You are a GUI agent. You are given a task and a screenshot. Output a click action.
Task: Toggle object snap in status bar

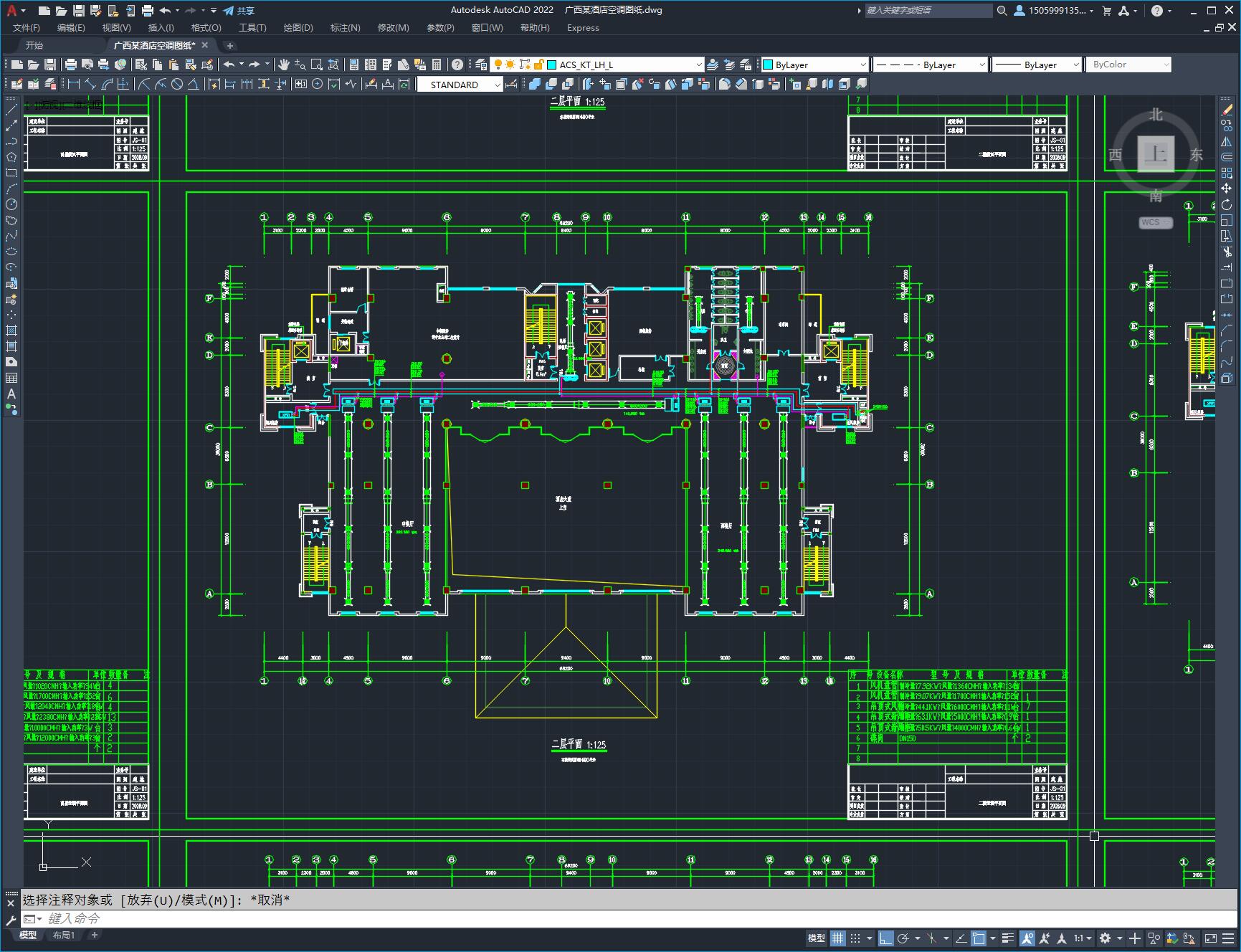tap(979, 938)
